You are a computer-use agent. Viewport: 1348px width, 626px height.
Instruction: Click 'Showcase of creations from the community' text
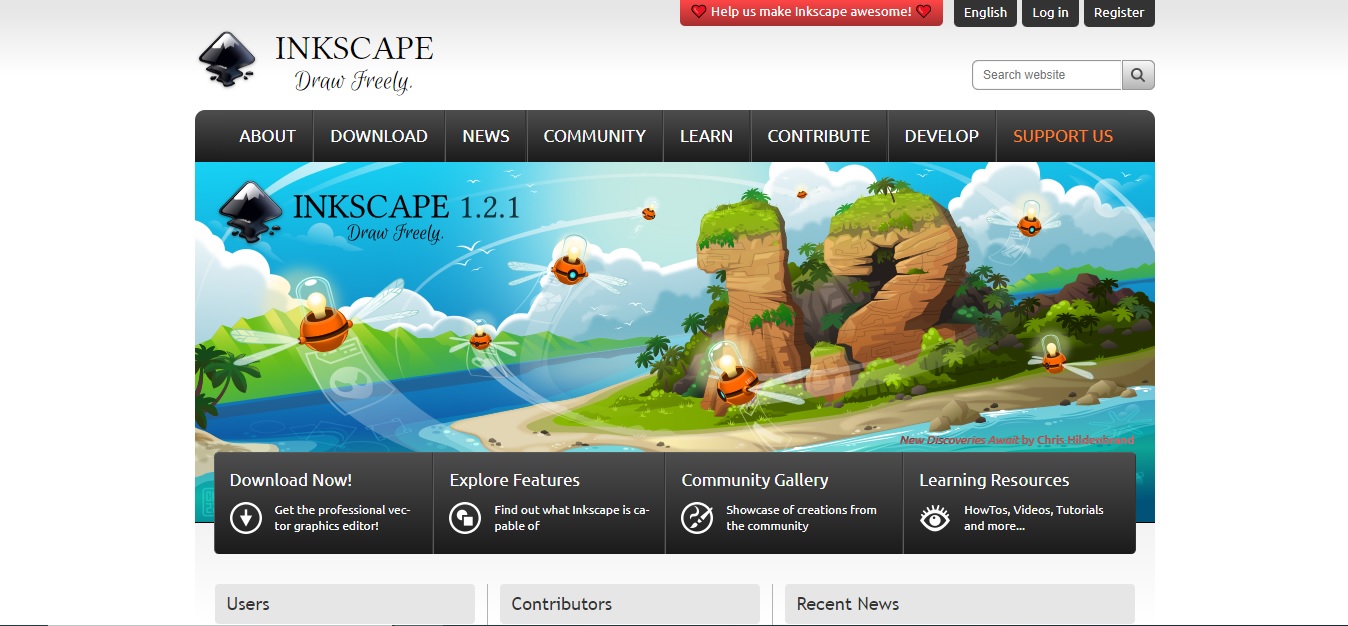pos(801,518)
